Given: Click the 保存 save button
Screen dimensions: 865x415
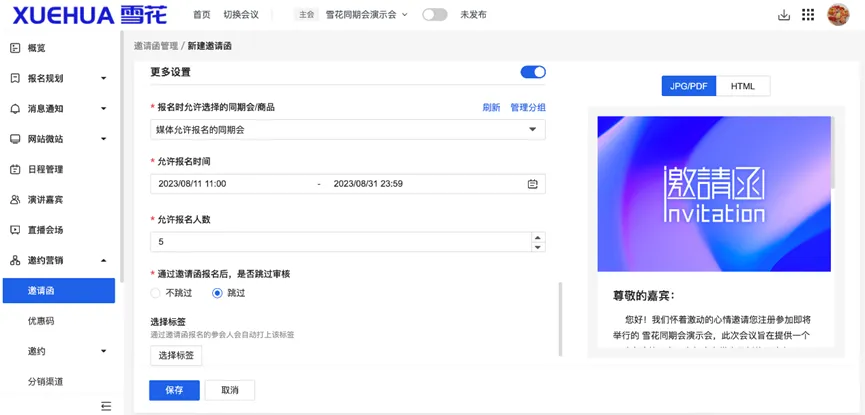Looking at the screenshot, I should pyautogui.click(x=174, y=390).
